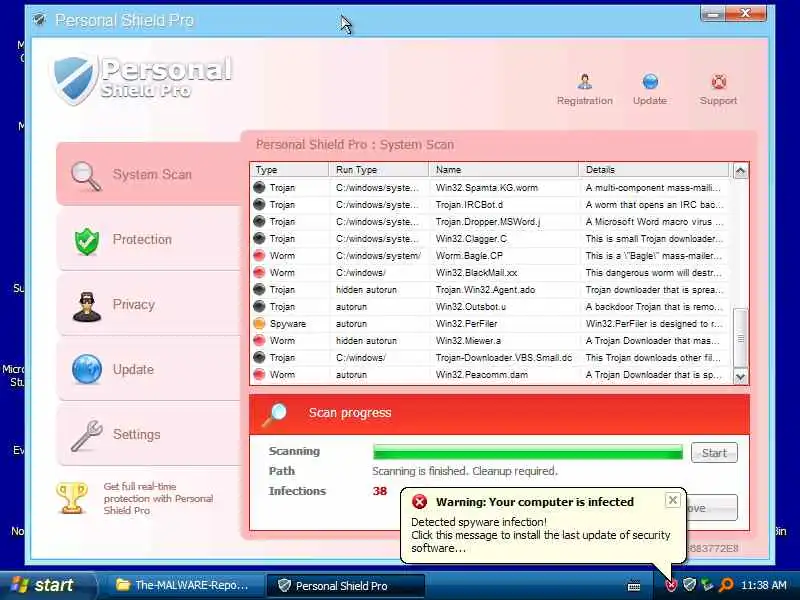Click the Update text in header
Screen dimensions: 800x600
click(650, 101)
